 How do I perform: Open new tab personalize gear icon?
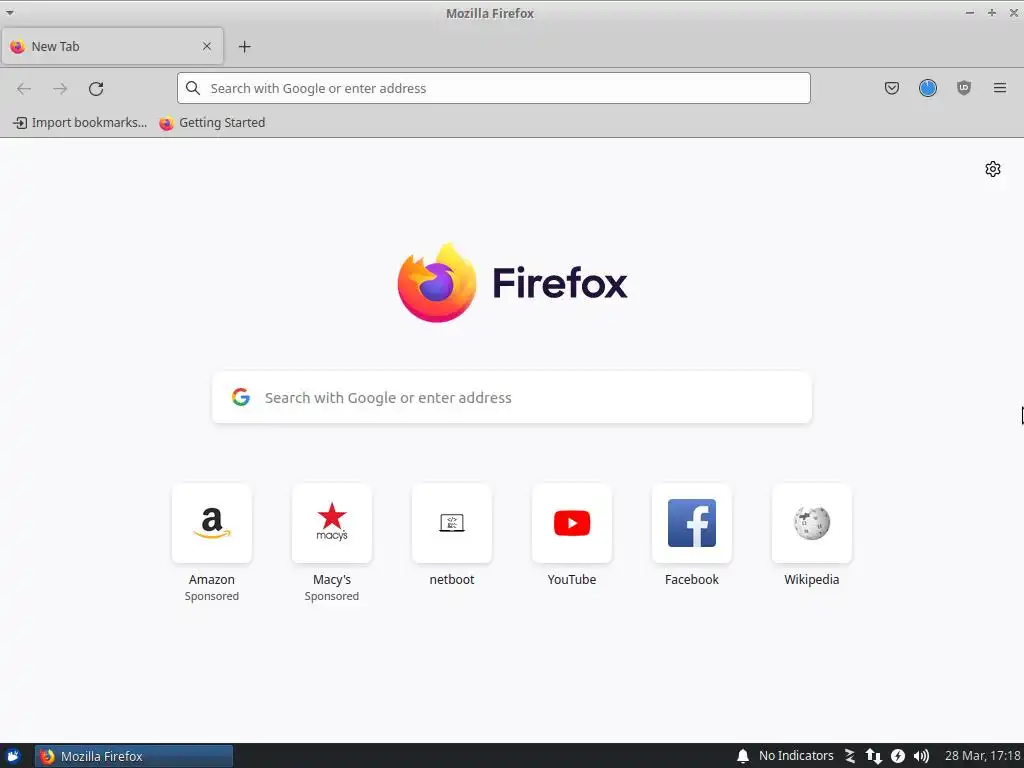click(x=992, y=169)
